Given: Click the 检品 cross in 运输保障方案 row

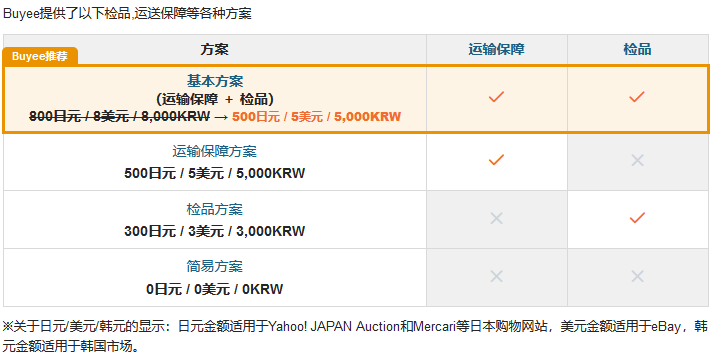Looking at the screenshot, I should point(637,160).
